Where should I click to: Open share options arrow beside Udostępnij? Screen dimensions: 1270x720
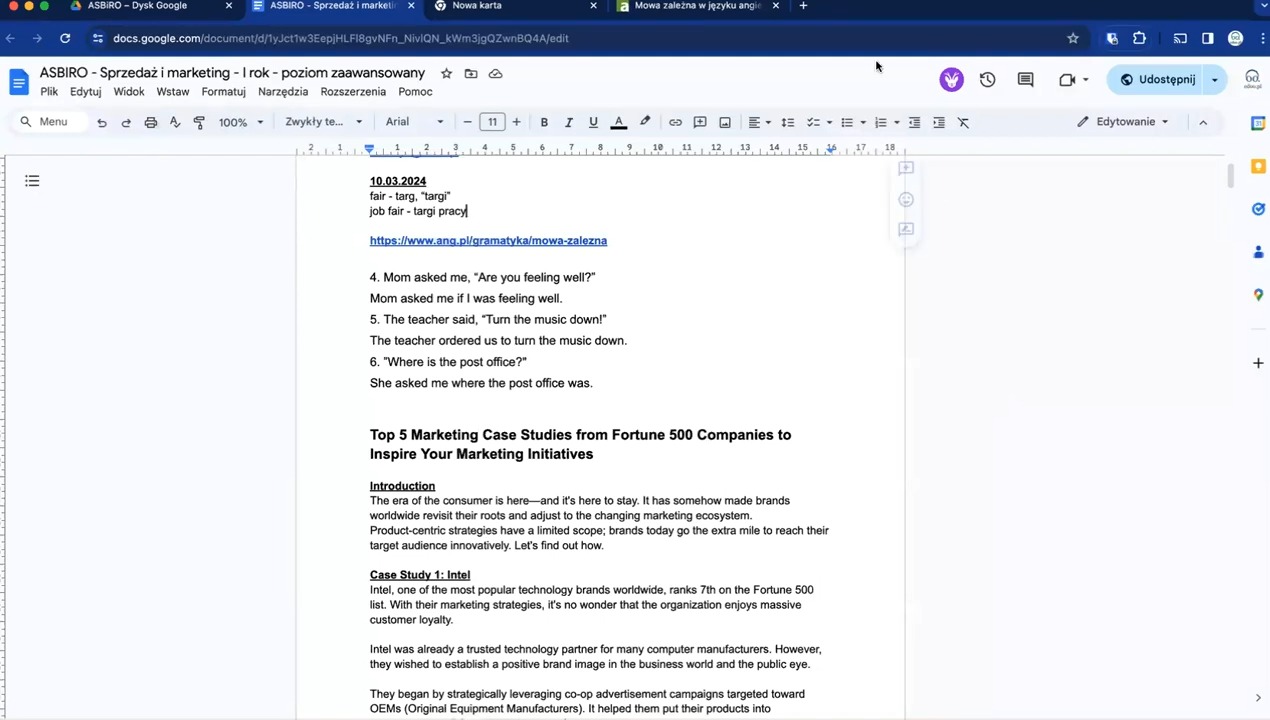pyautogui.click(x=1215, y=80)
